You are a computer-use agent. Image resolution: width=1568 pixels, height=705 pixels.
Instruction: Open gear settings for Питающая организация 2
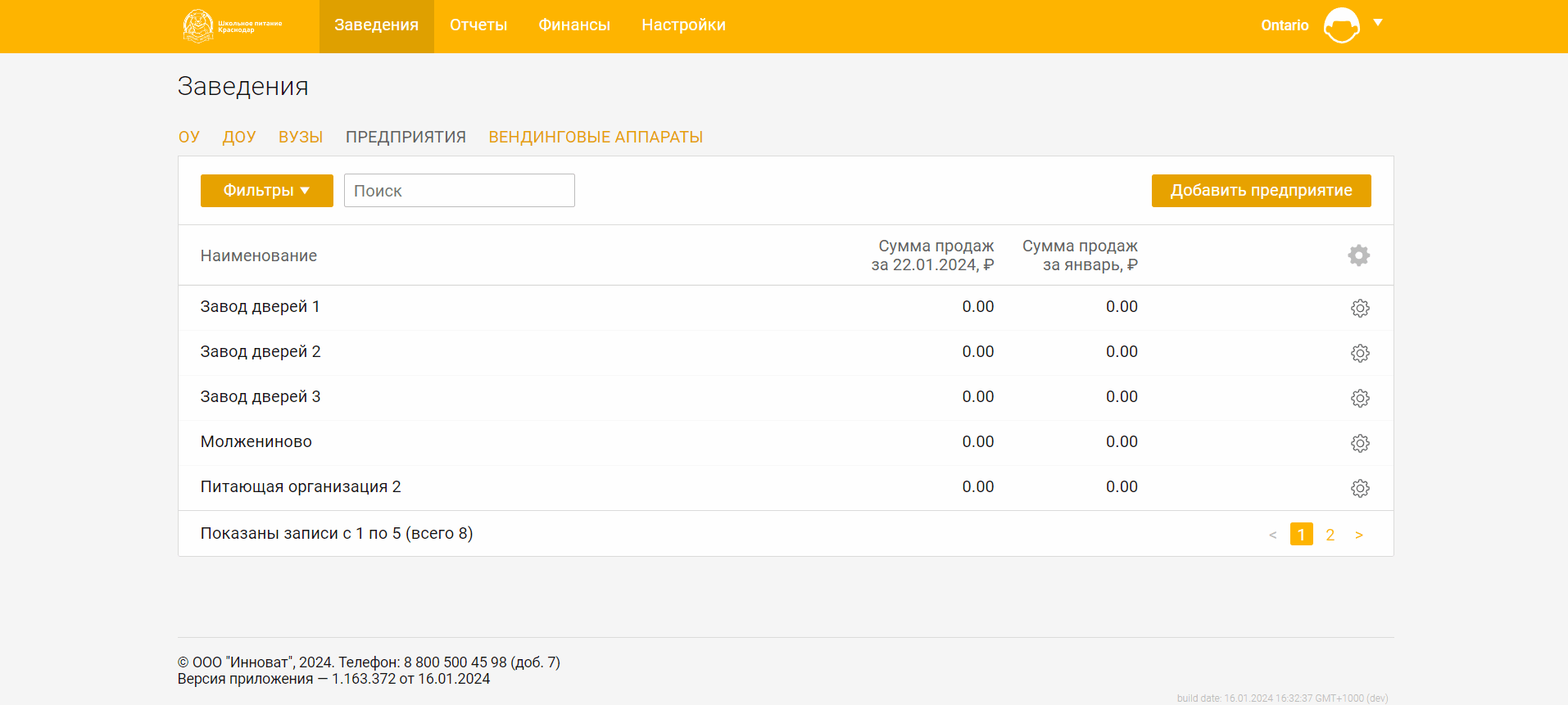1359,488
